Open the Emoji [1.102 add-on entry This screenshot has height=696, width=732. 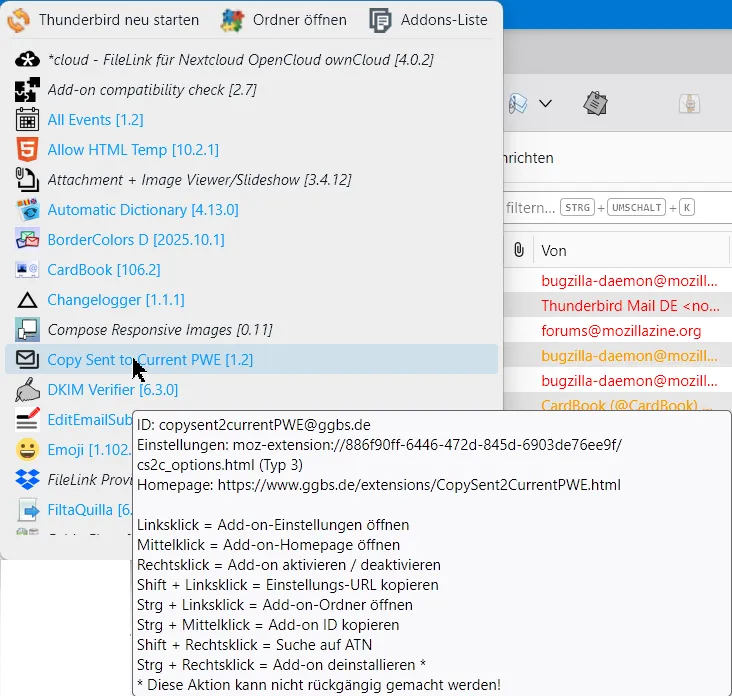pyautogui.click(x=69, y=450)
